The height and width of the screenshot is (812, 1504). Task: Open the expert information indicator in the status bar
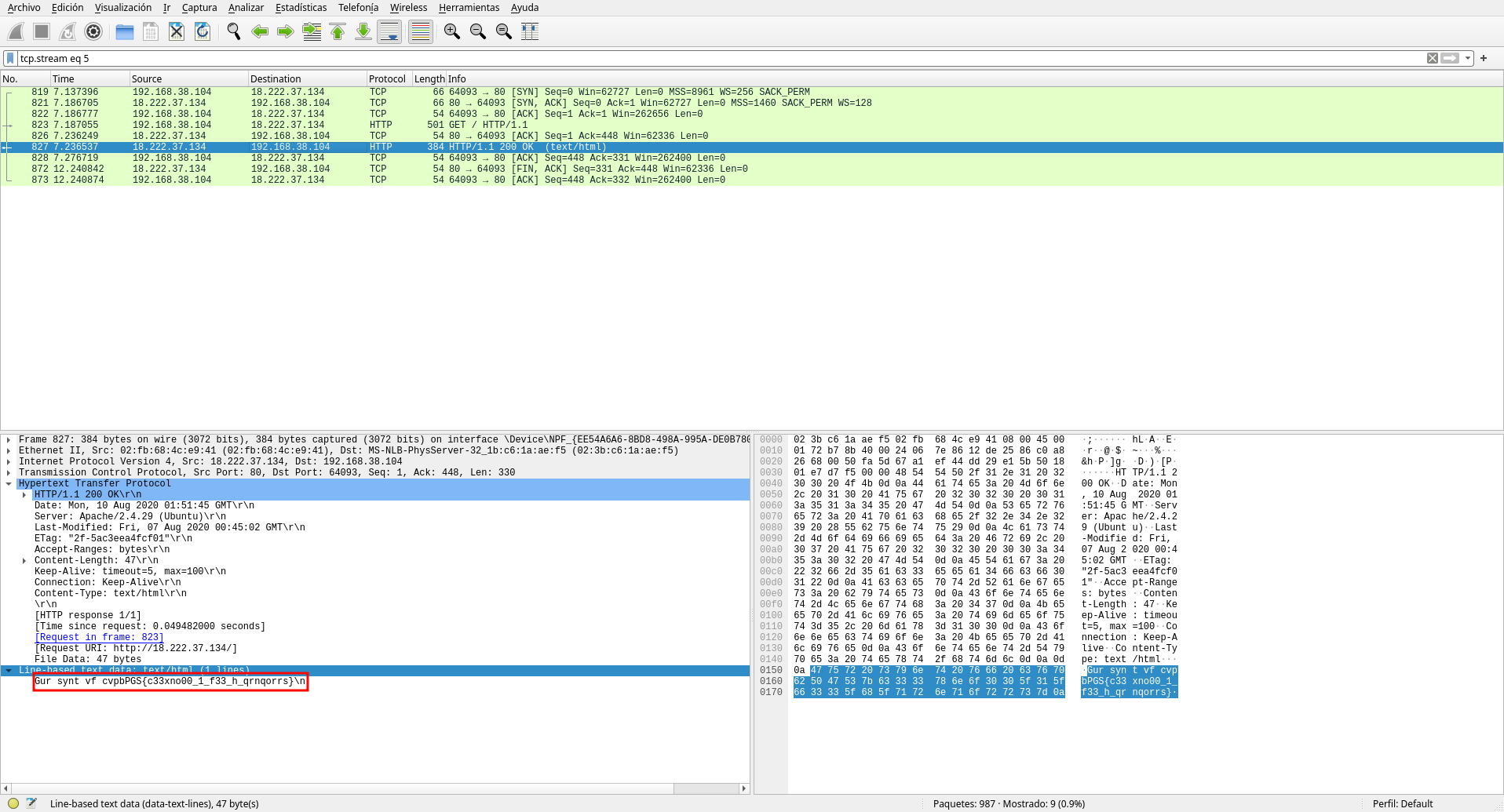tap(13, 803)
